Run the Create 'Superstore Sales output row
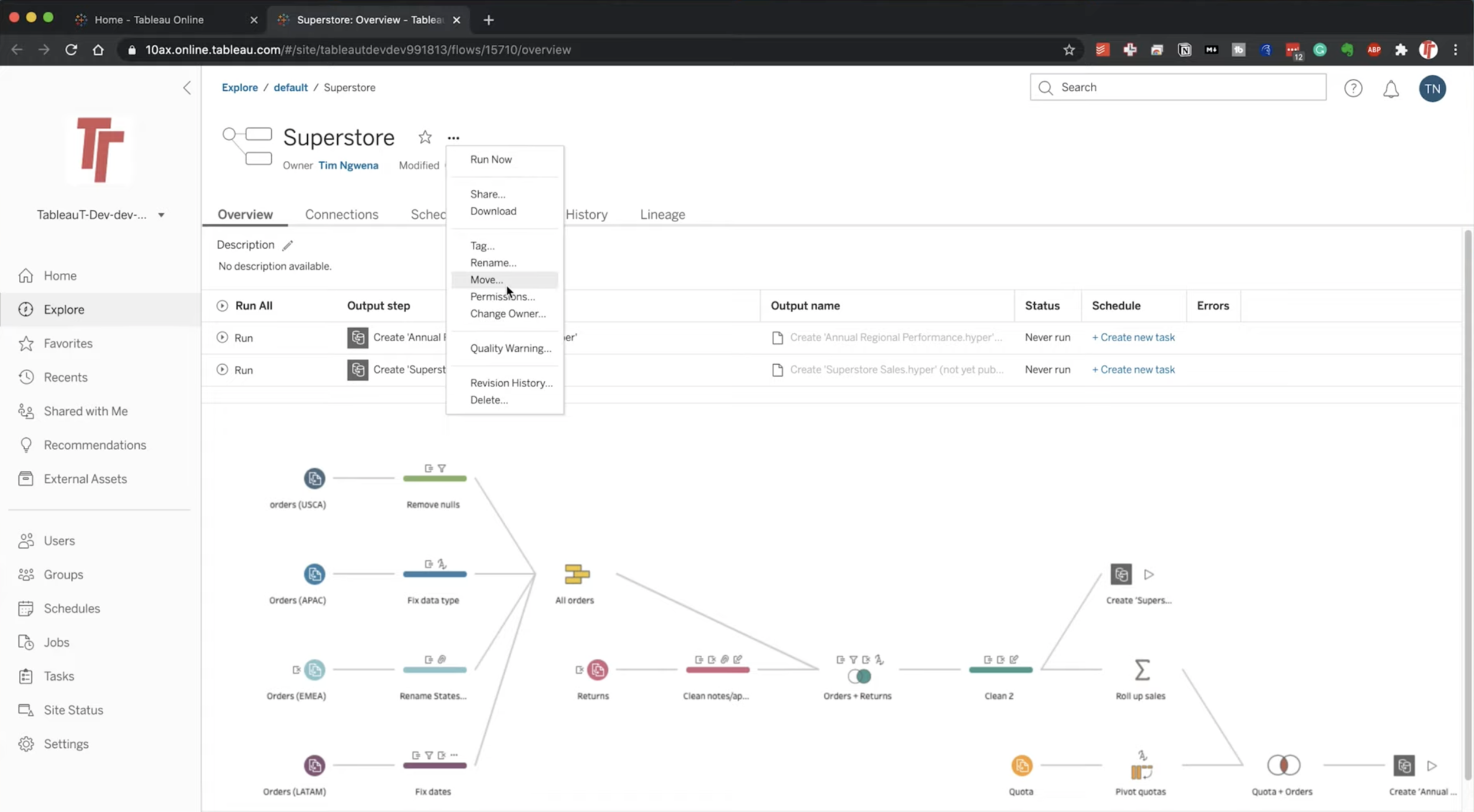This screenshot has width=1474, height=812. coord(235,370)
